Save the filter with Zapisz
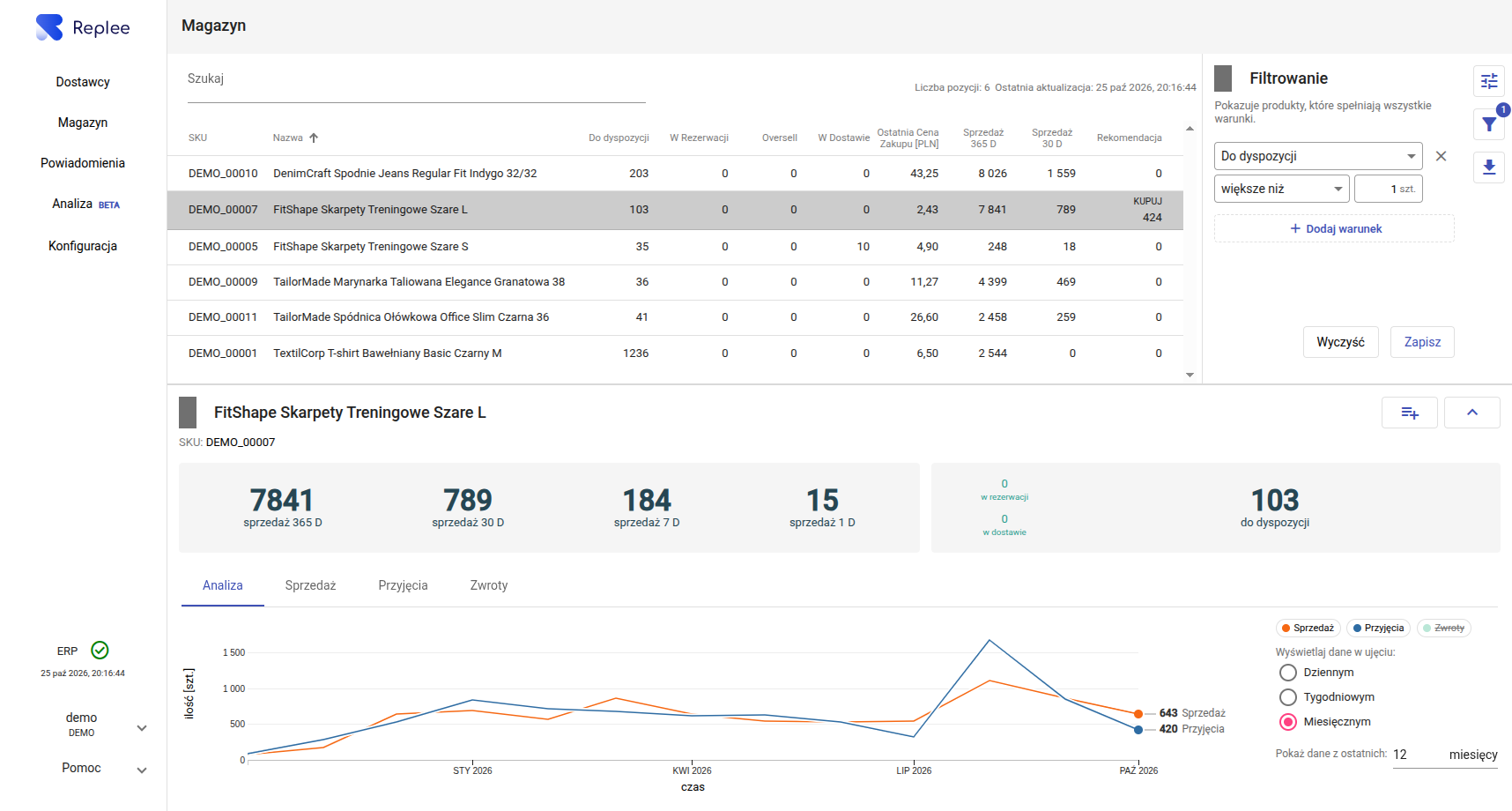The width and height of the screenshot is (1512, 811). (1422, 342)
